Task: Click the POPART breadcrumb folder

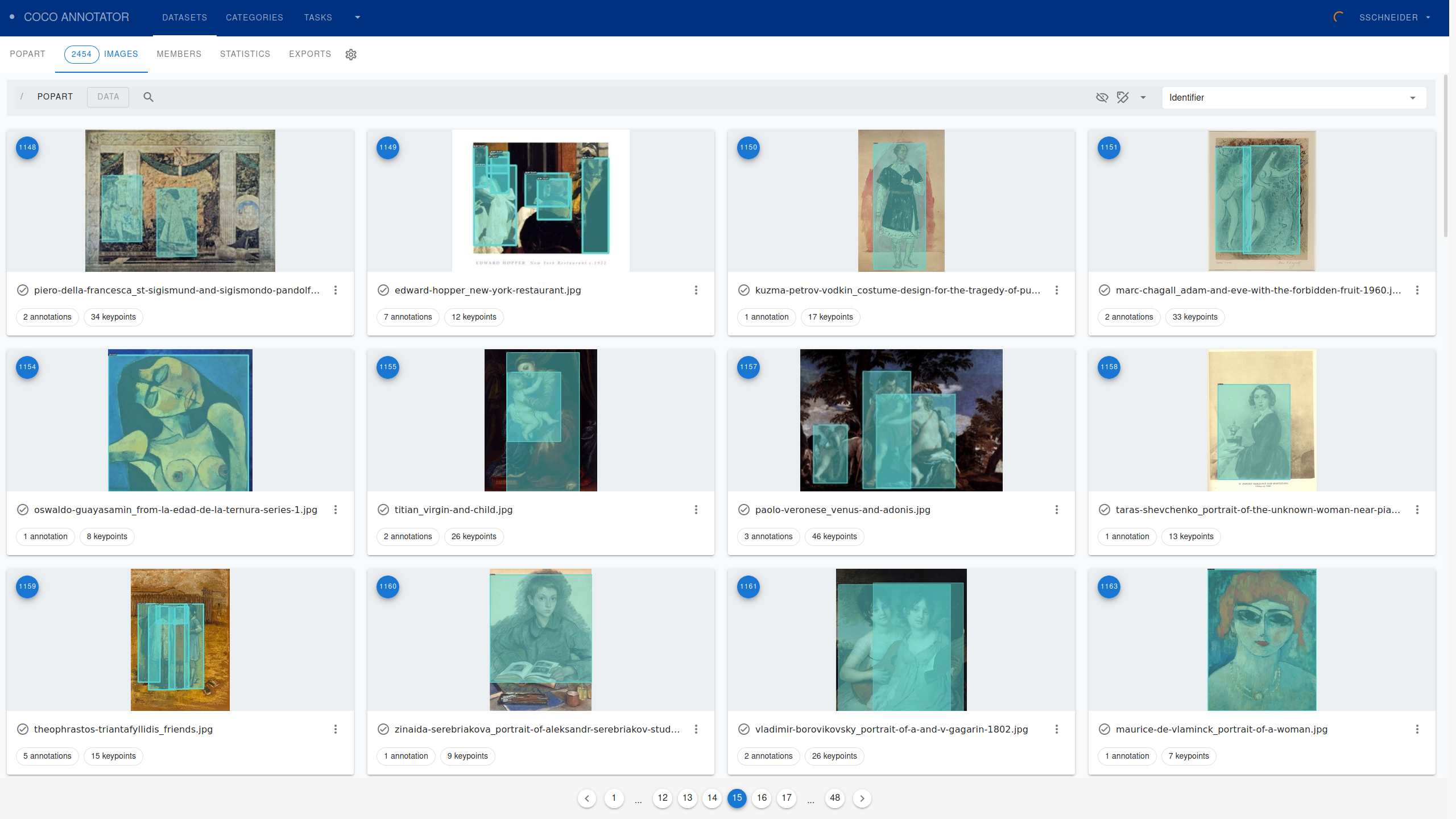Action: pyautogui.click(x=55, y=97)
